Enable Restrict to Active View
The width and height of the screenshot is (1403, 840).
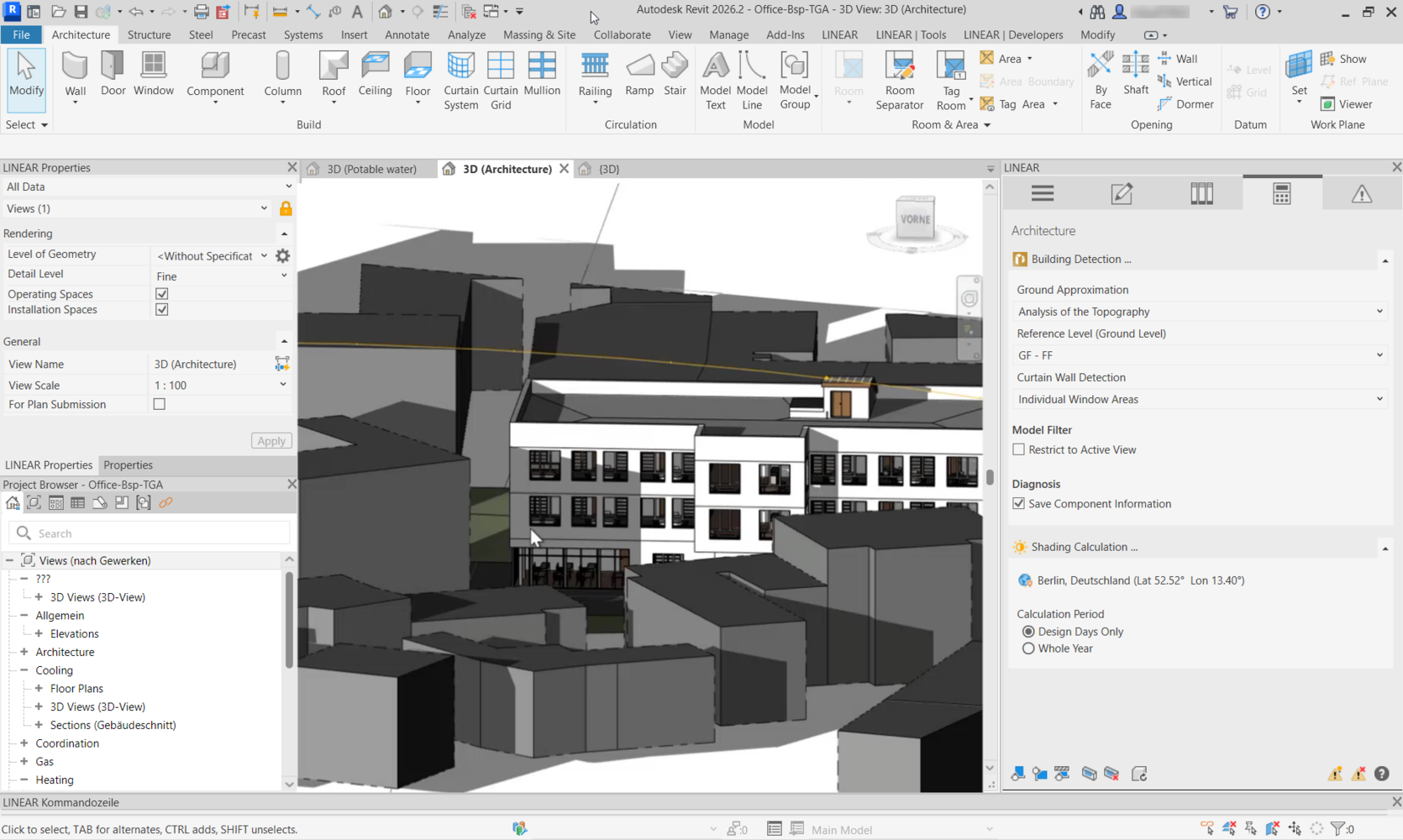point(1019,450)
